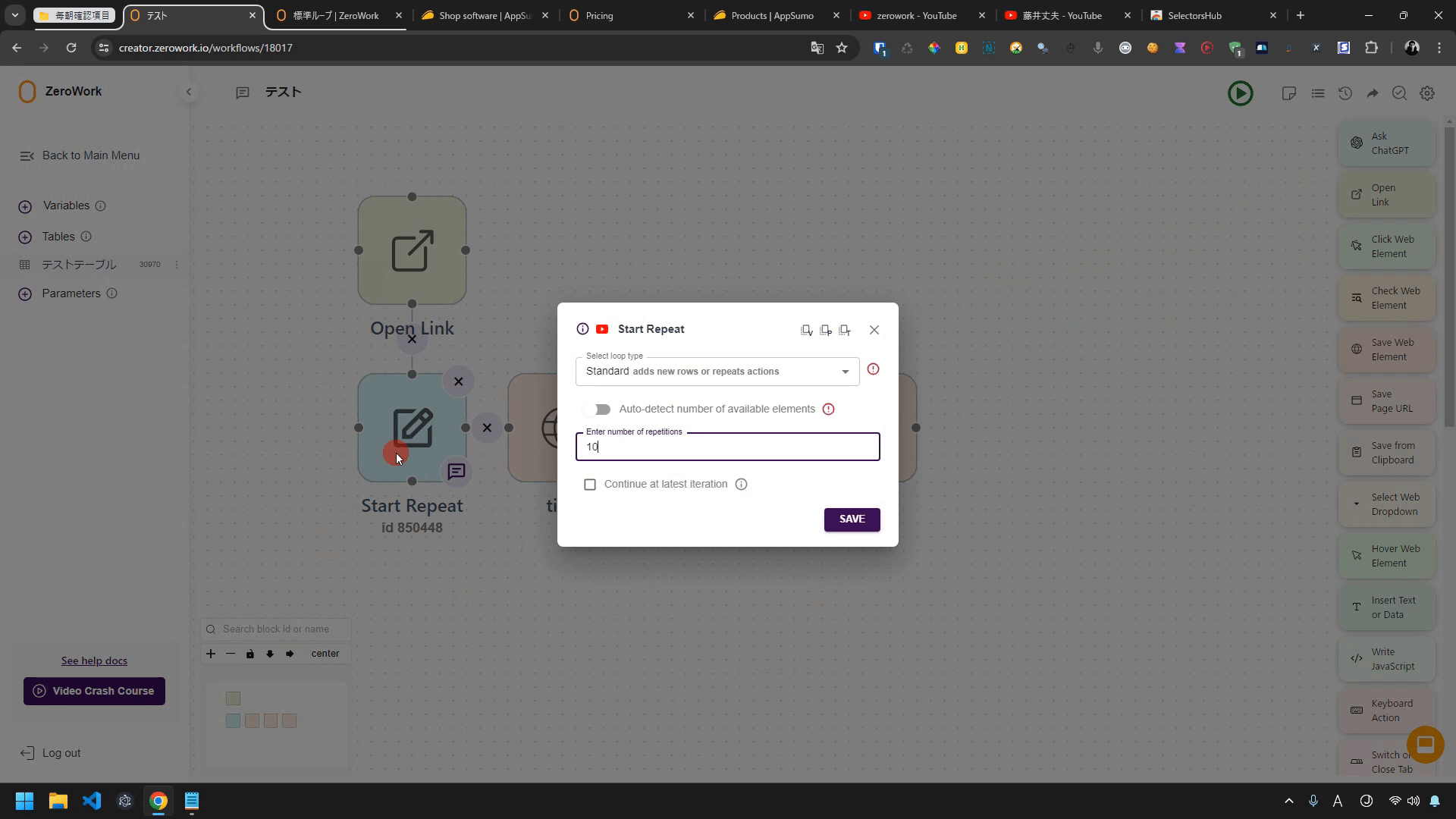Open the See help docs link

pyautogui.click(x=94, y=661)
